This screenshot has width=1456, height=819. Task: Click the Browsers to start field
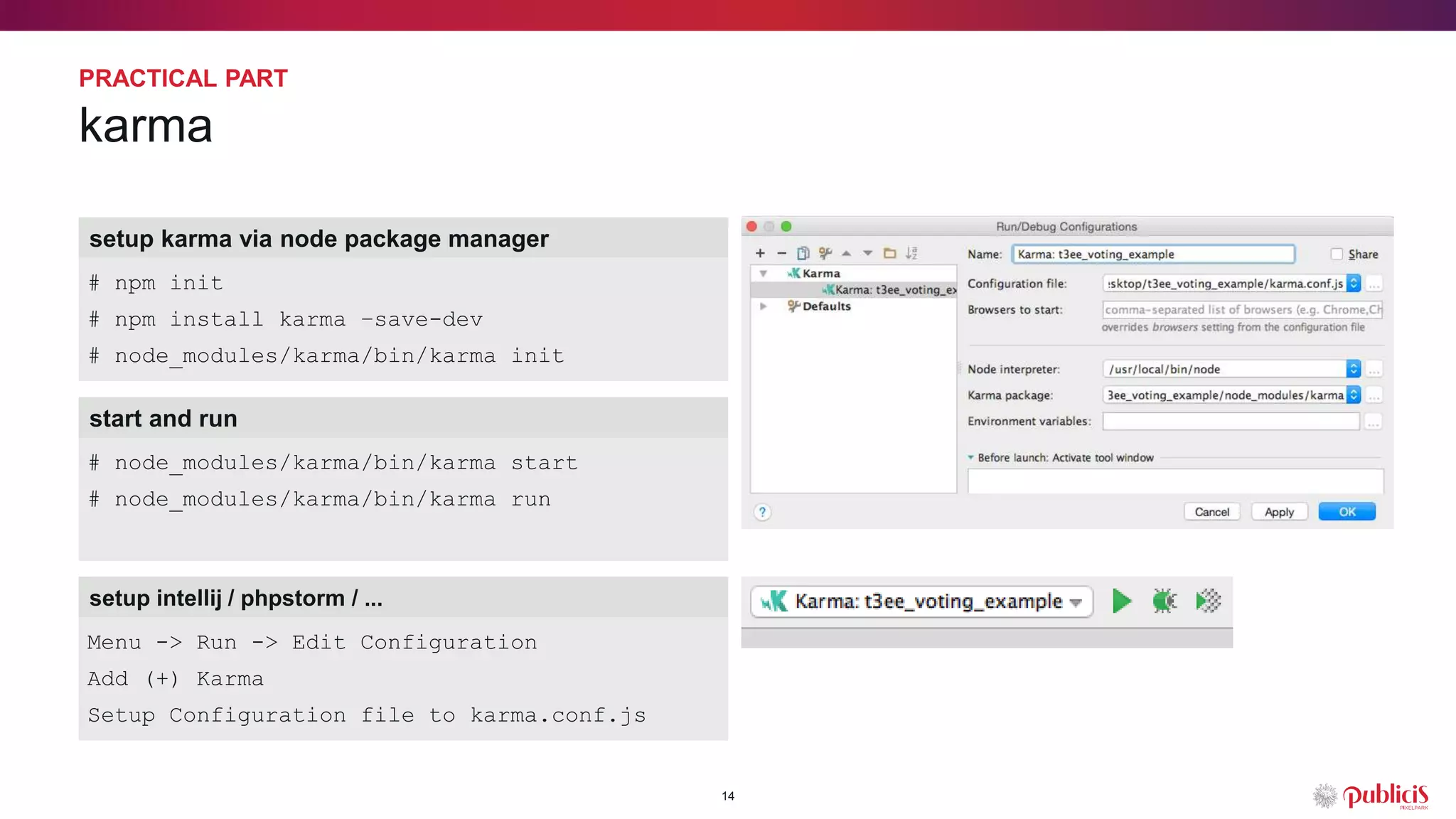click(1242, 309)
